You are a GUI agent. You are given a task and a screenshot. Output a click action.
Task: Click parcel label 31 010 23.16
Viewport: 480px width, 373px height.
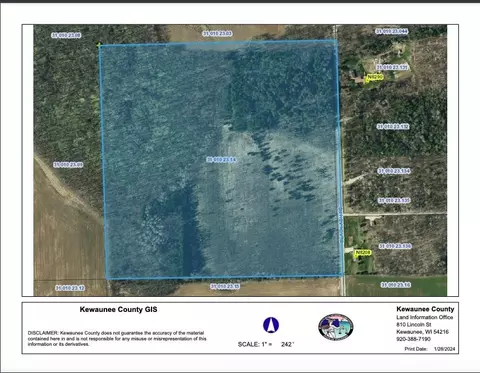point(396,285)
